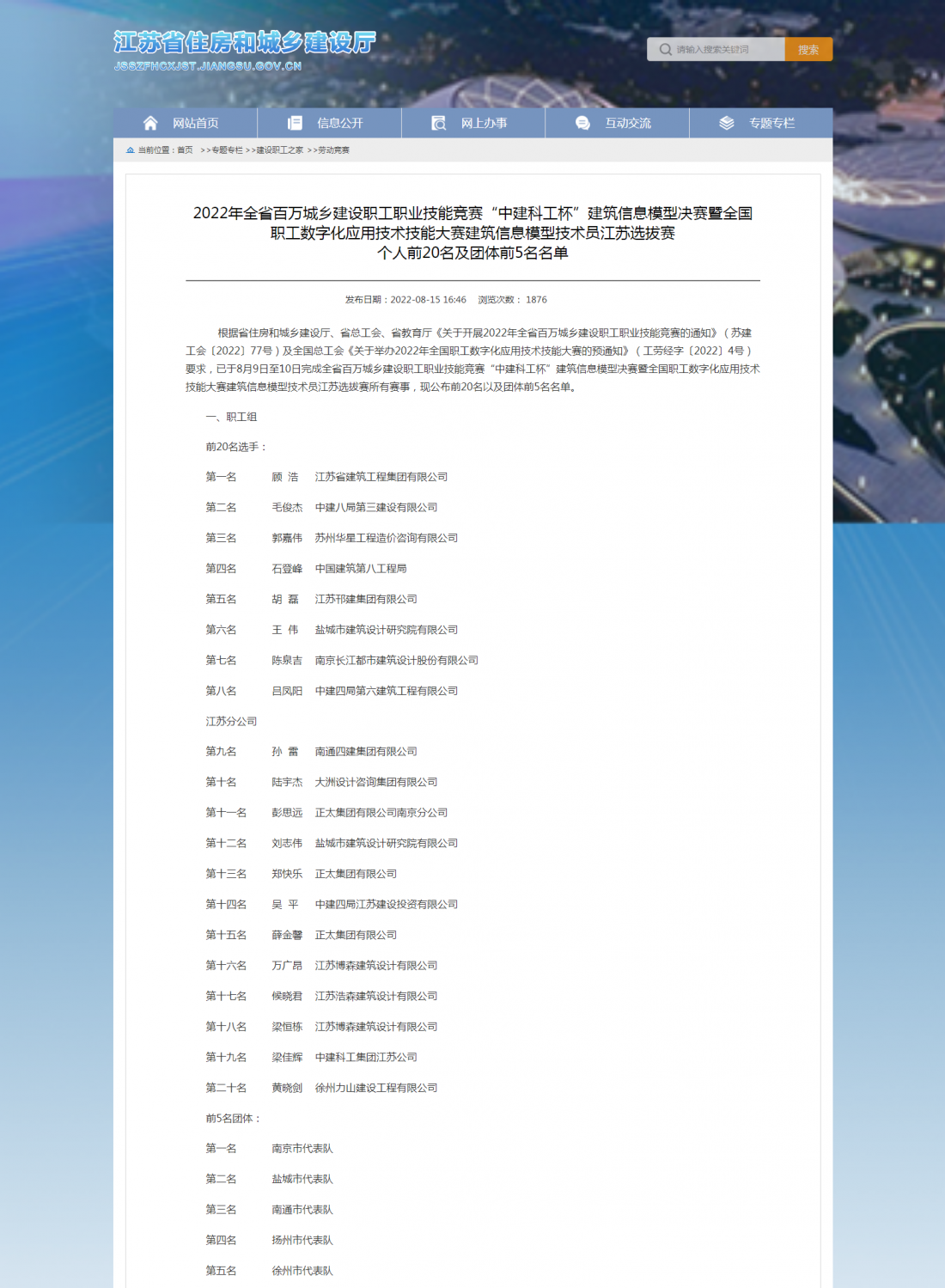This screenshot has height=1288, width=945.
Task: Focus the 请输入搜索关键词 search field
Action: 716,50
